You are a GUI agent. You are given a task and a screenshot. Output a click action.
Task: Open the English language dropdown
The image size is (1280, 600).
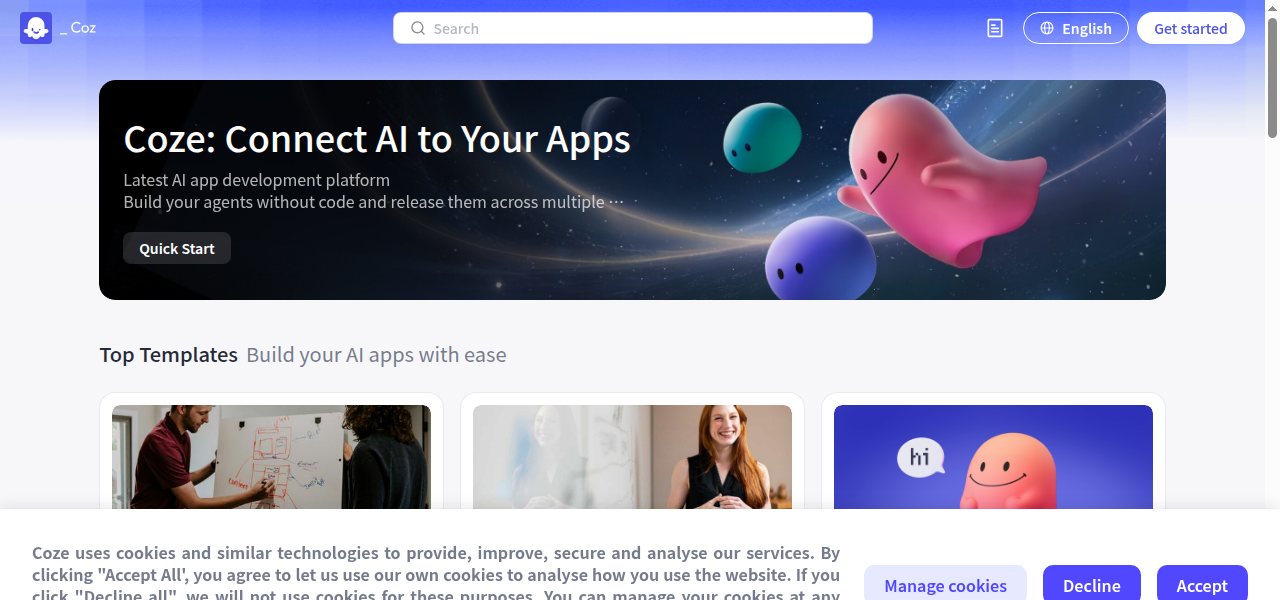(1076, 28)
